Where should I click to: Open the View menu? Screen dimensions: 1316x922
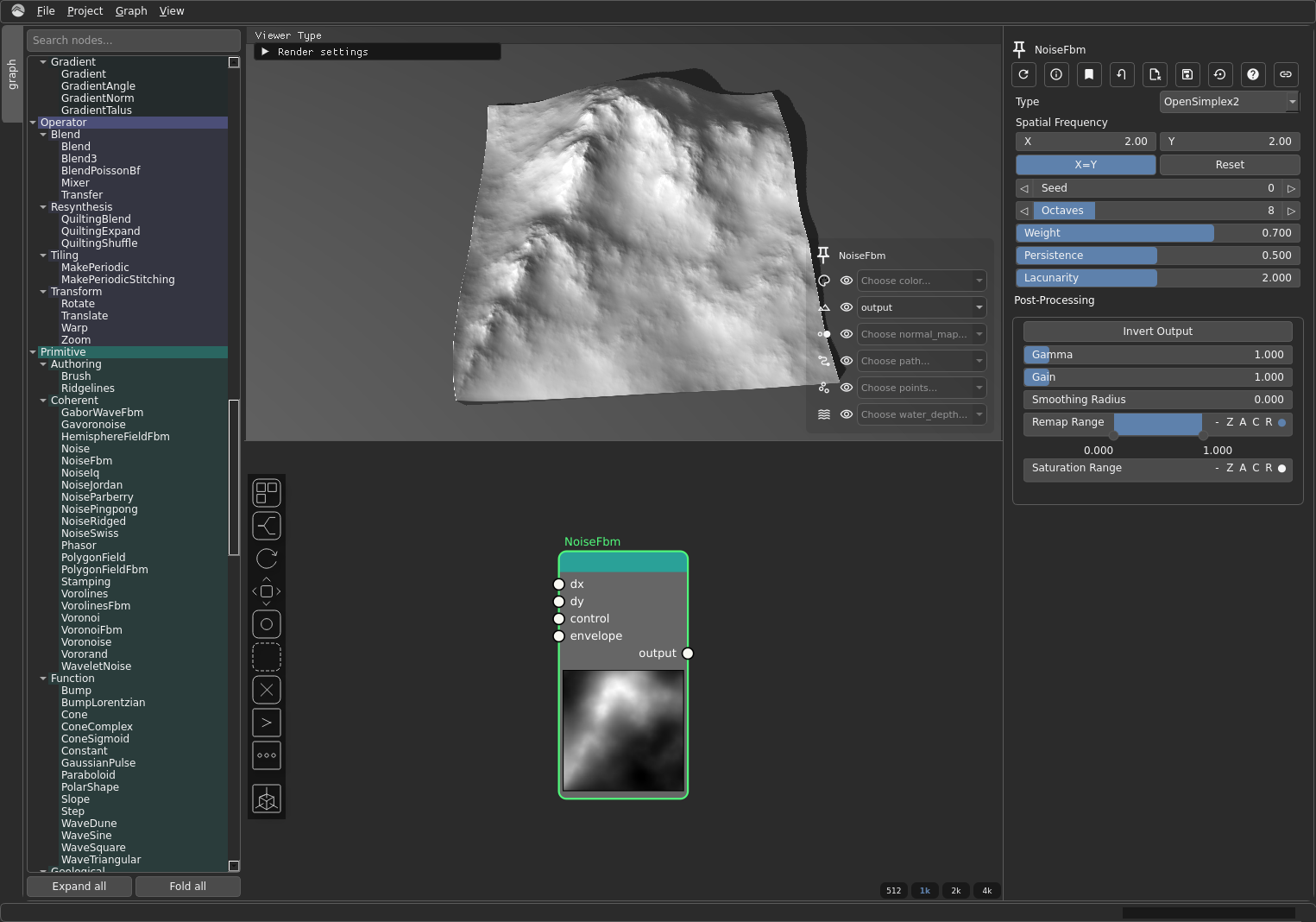click(172, 11)
